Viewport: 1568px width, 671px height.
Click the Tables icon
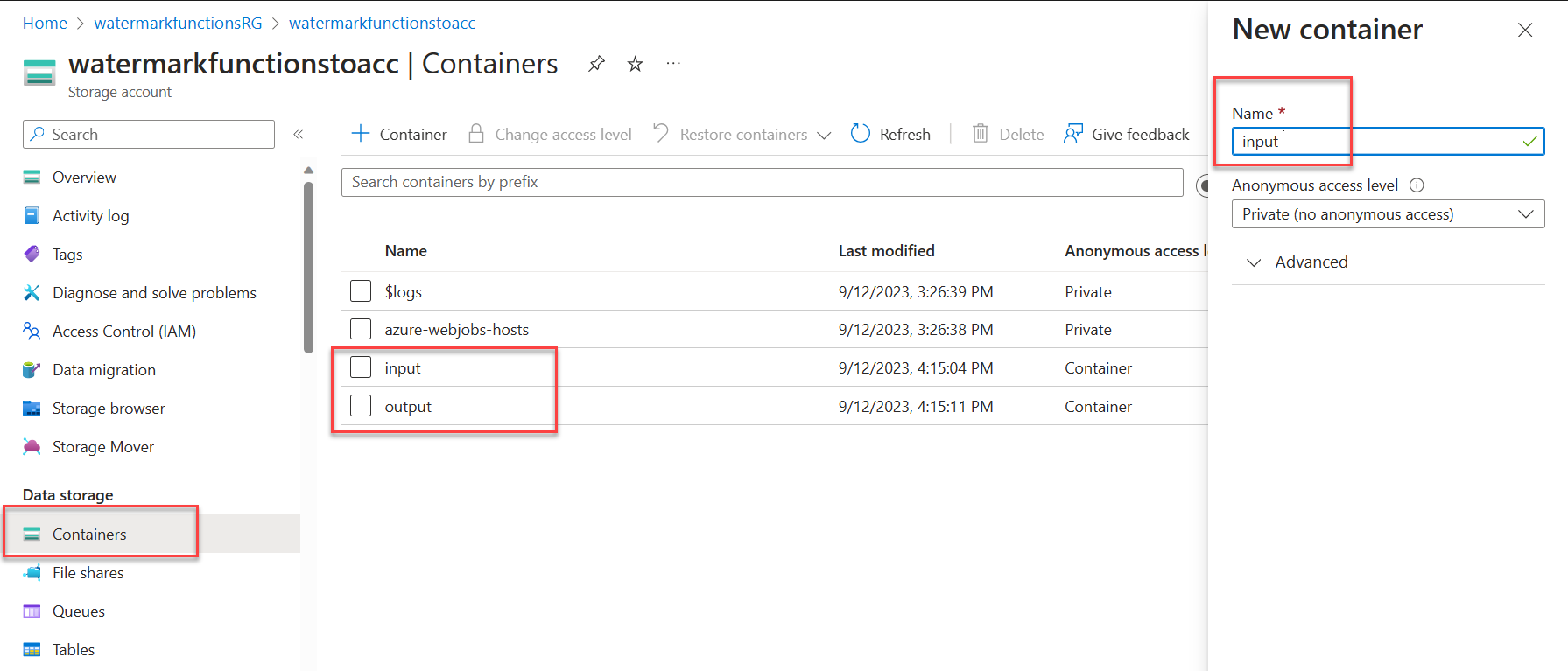point(32,649)
